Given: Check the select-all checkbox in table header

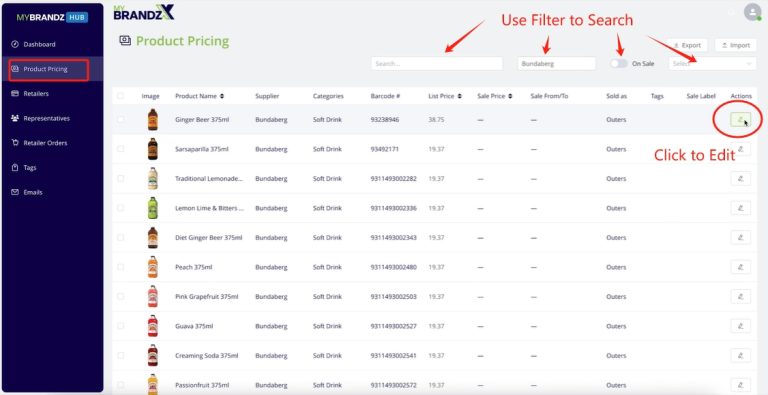Looking at the screenshot, I should [x=120, y=96].
